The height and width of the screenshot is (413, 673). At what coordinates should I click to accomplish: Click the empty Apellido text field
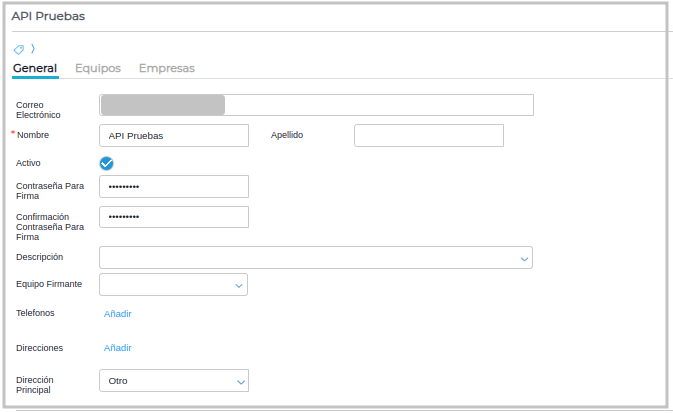pyautogui.click(x=428, y=135)
